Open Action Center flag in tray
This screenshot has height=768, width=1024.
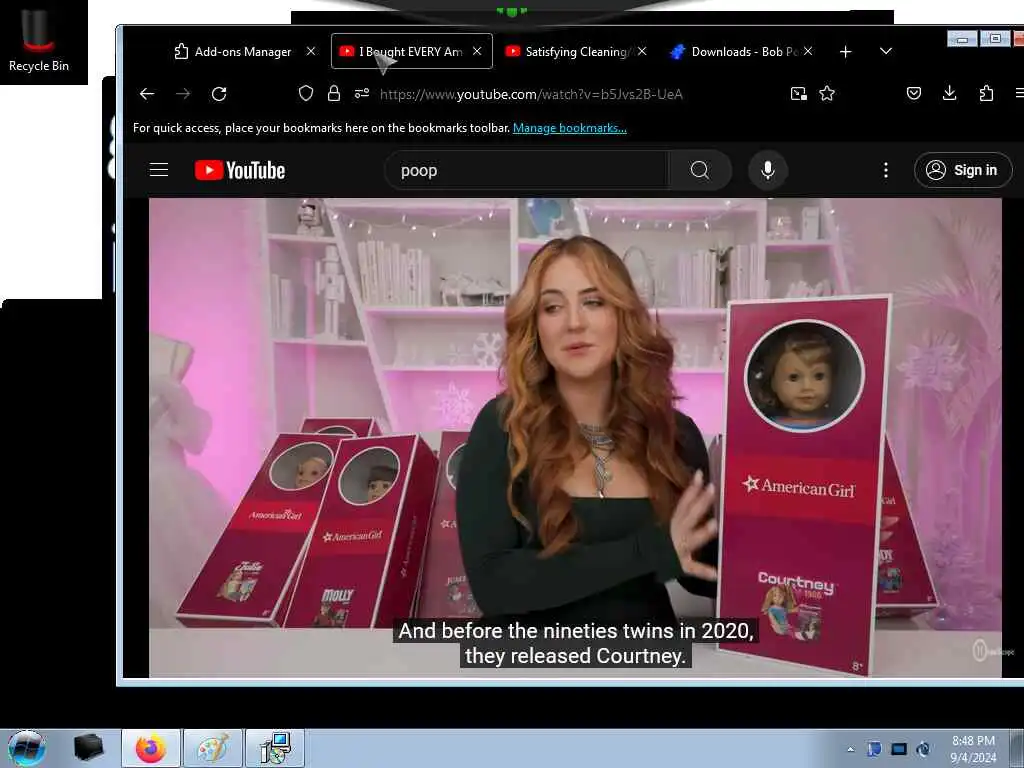tap(874, 749)
